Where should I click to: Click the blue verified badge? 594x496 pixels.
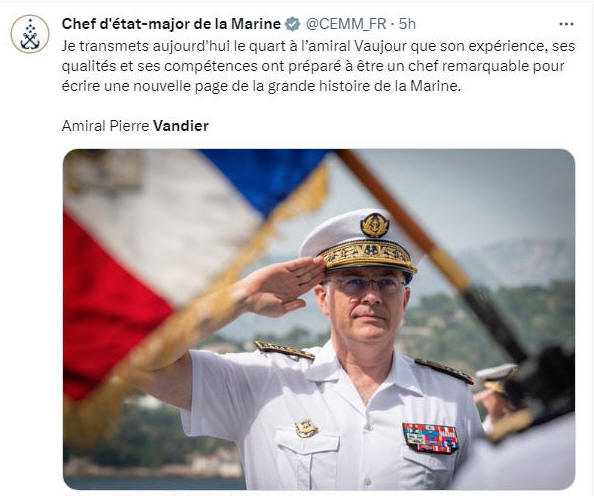(x=292, y=24)
